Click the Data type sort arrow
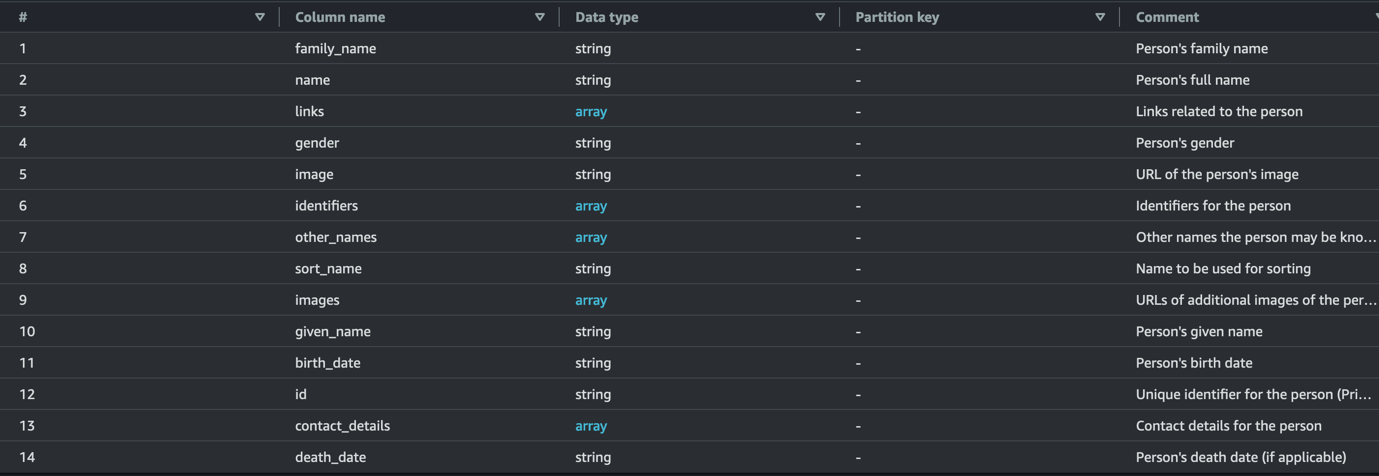This screenshot has height=476, width=1379. click(x=820, y=17)
